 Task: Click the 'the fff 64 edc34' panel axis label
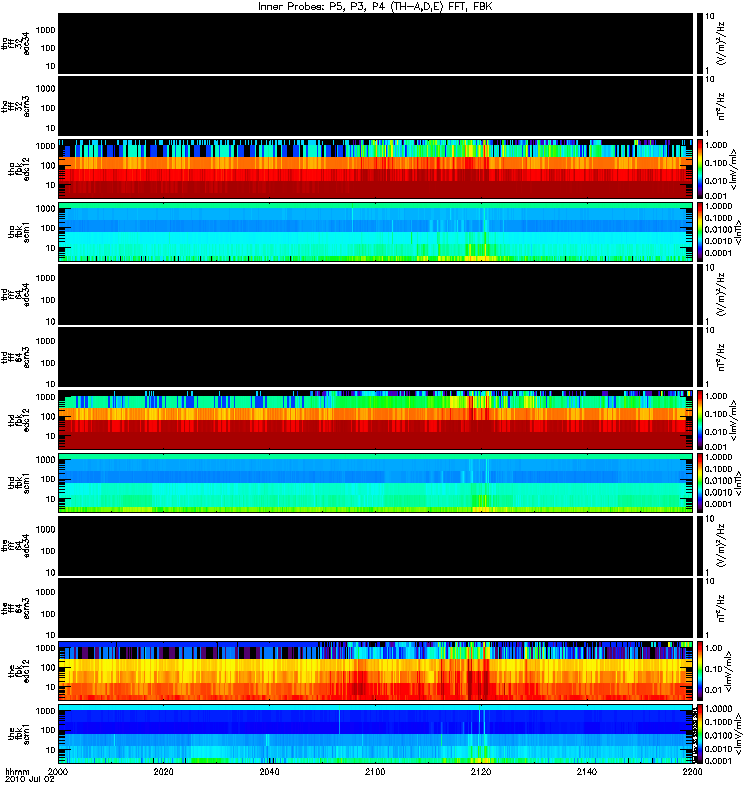pos(16,546)
